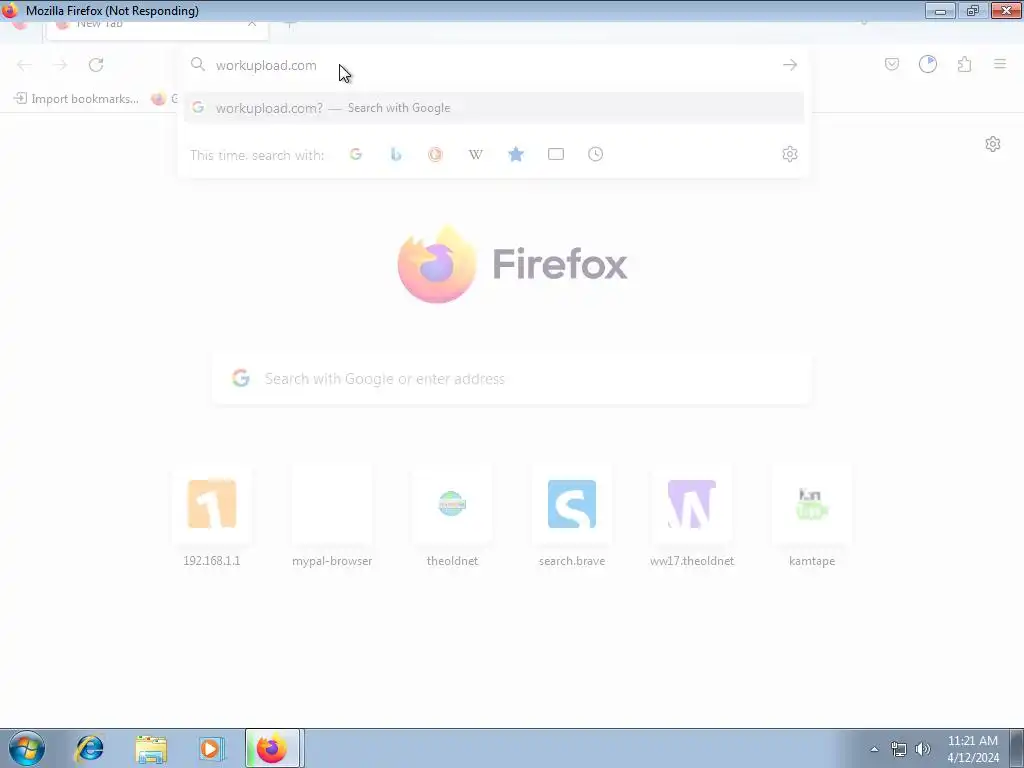Open the Extensions puzzle icon

pyautogui.click(x=964, y=64)
